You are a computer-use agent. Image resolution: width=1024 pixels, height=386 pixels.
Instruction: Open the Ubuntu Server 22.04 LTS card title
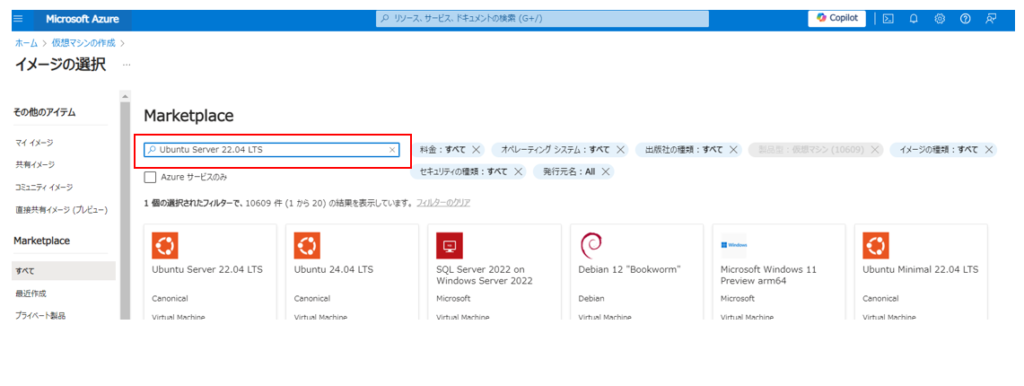click(x=208, y=269)
